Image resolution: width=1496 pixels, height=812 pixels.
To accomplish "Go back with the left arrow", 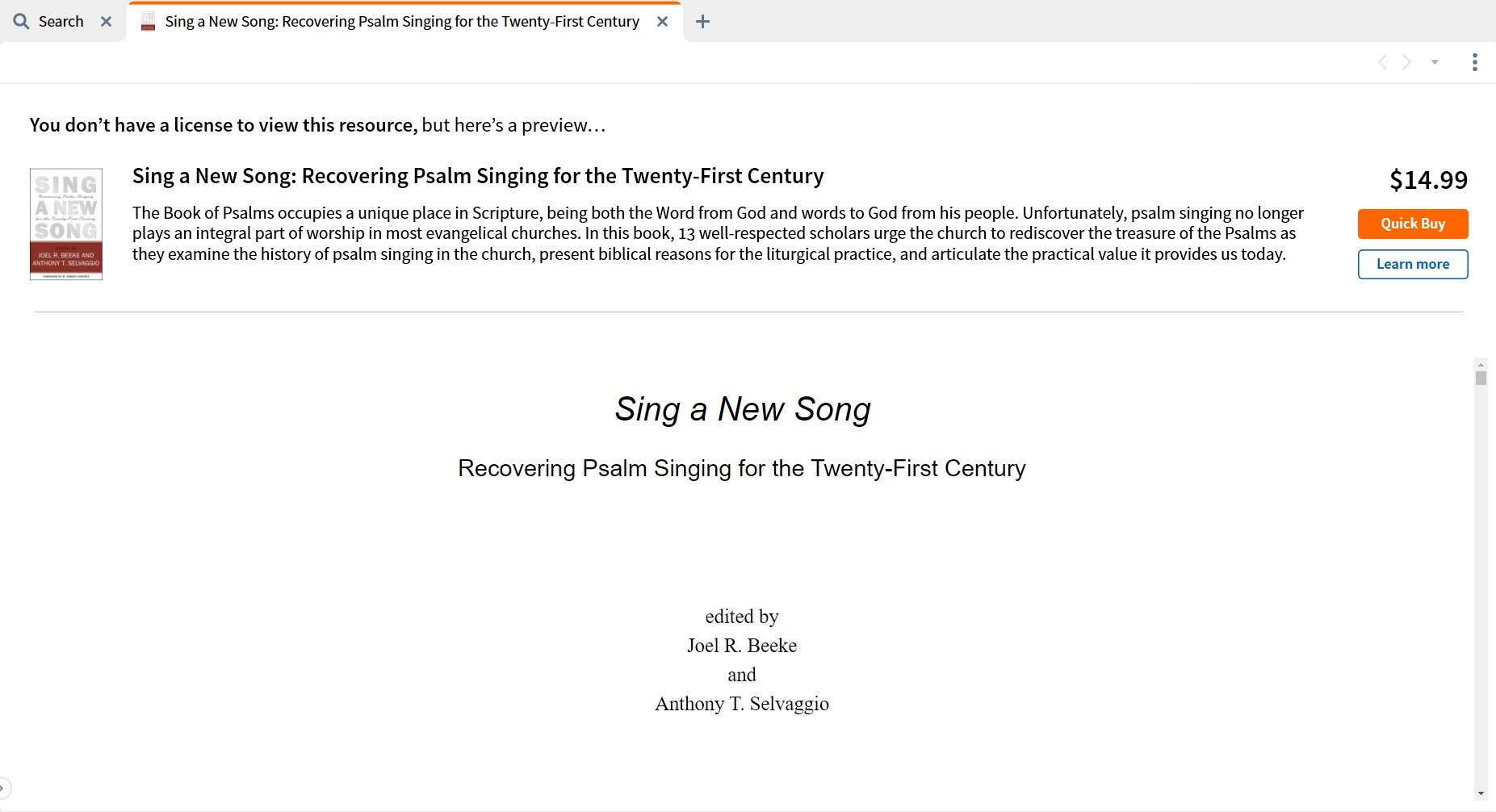I will (1382, 62).
